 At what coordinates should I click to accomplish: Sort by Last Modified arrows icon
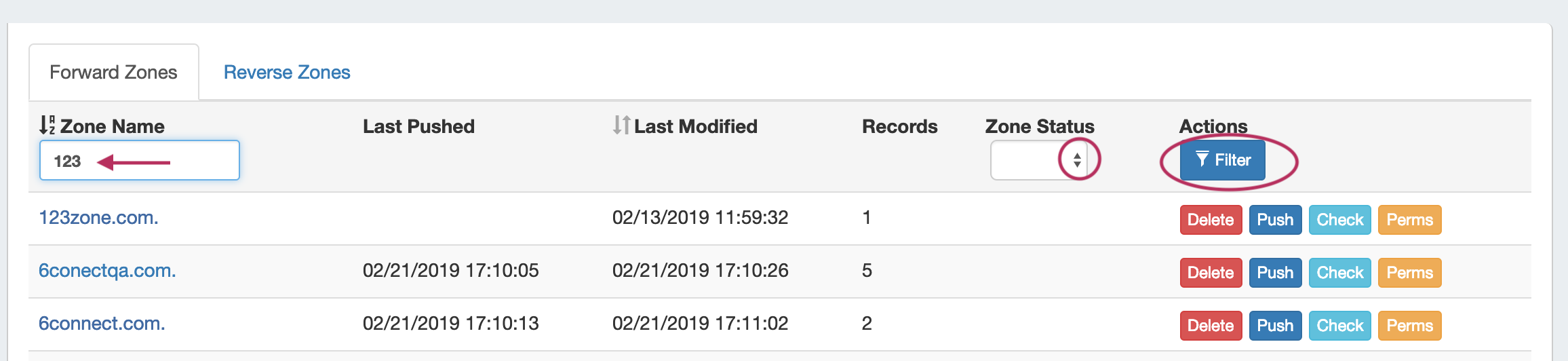pos(621,126)
